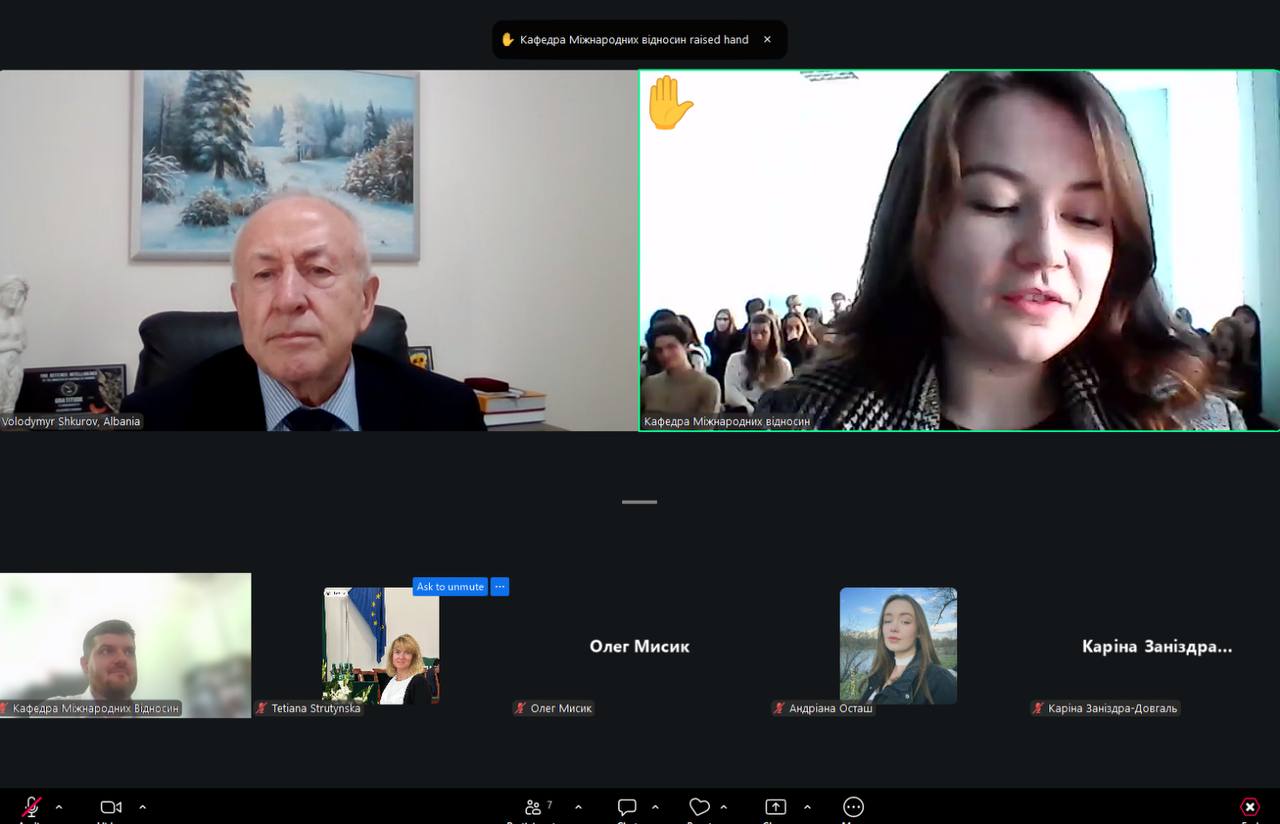
Task: Select Volodymyr Shkurov's video tile
Action: tap(318, 250)
